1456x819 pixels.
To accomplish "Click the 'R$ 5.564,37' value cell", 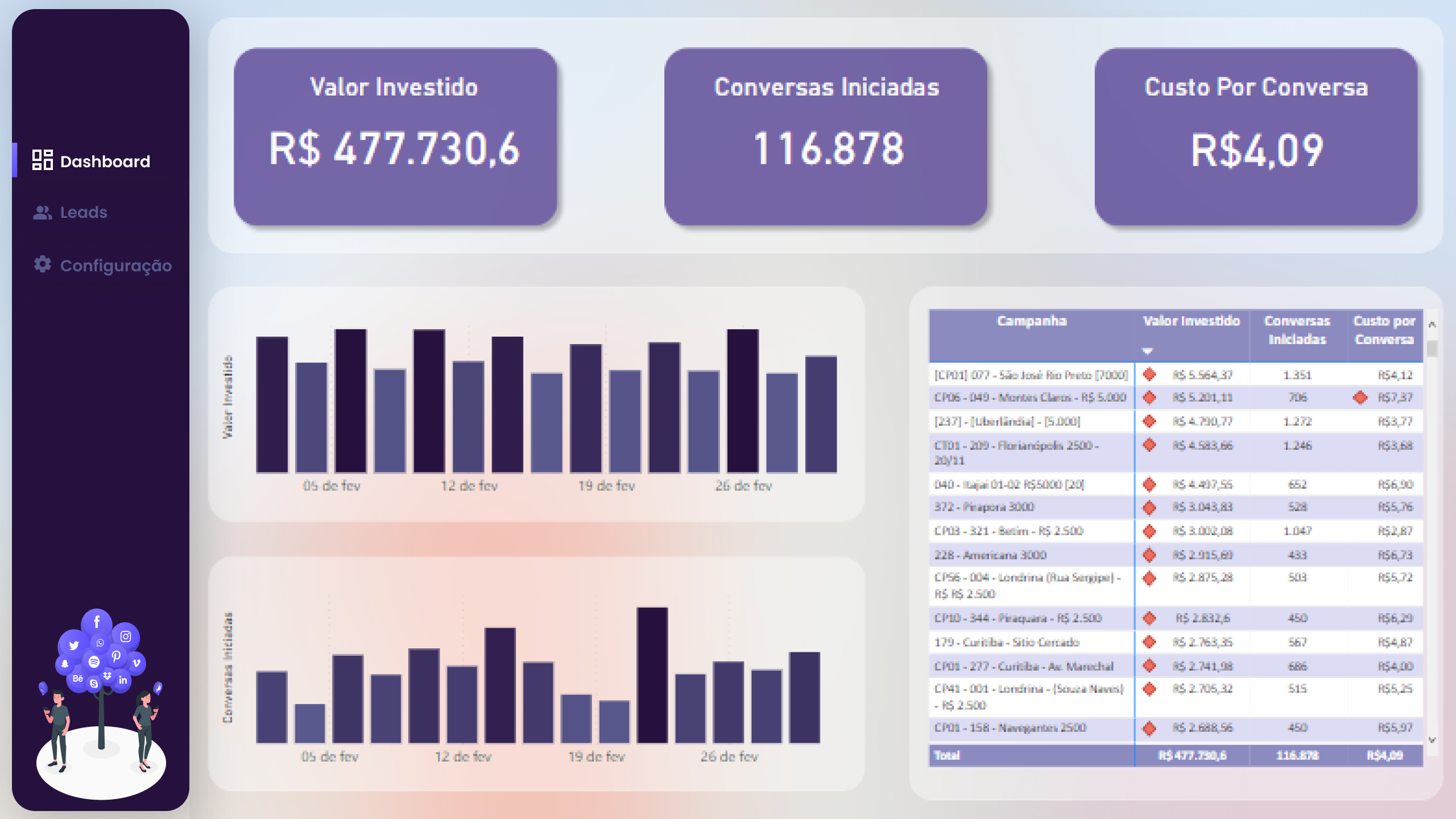I will pos(1202,375).
